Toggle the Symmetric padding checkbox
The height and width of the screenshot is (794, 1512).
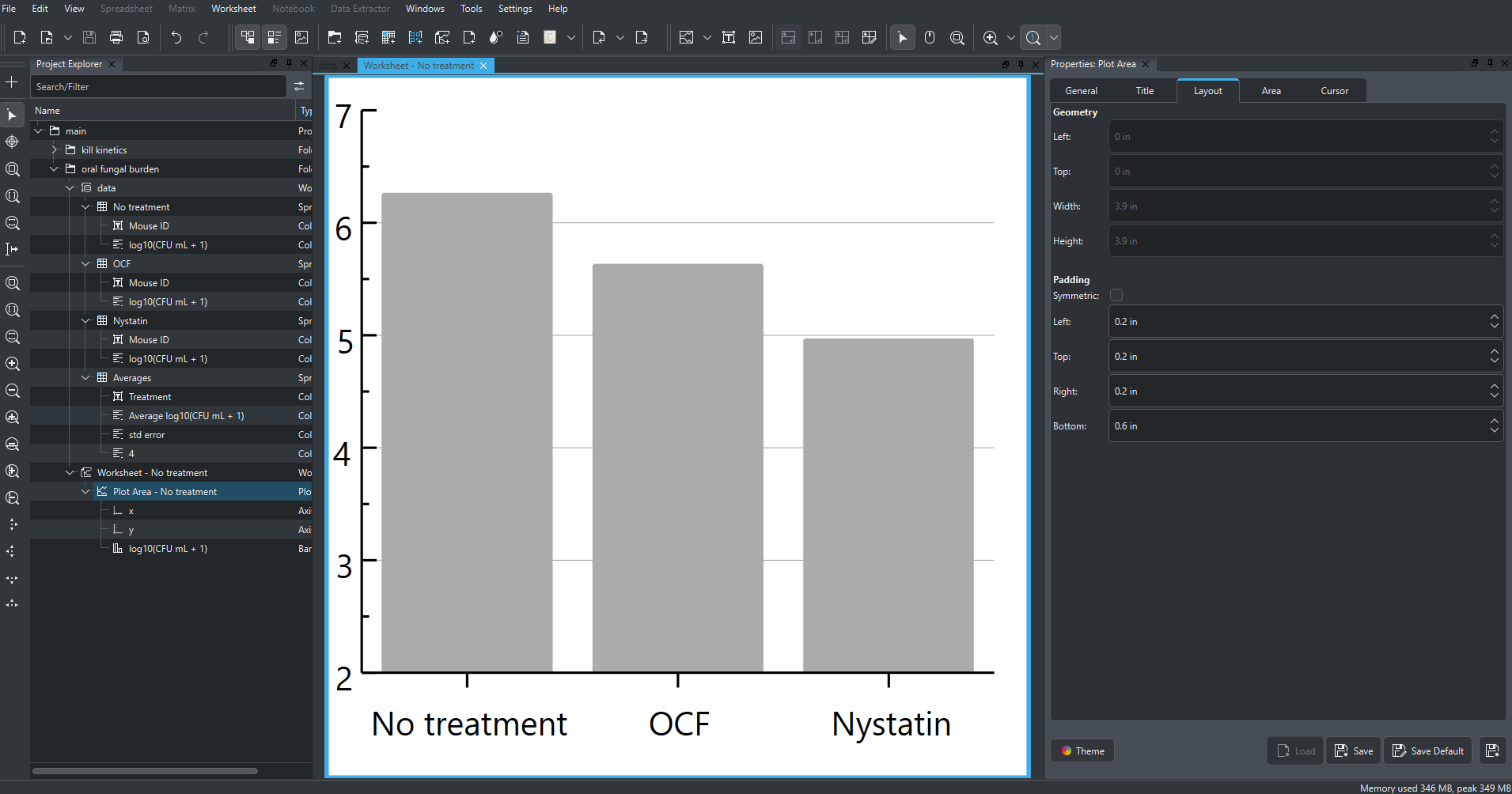pyautogui.click(x=1116, y=295)
